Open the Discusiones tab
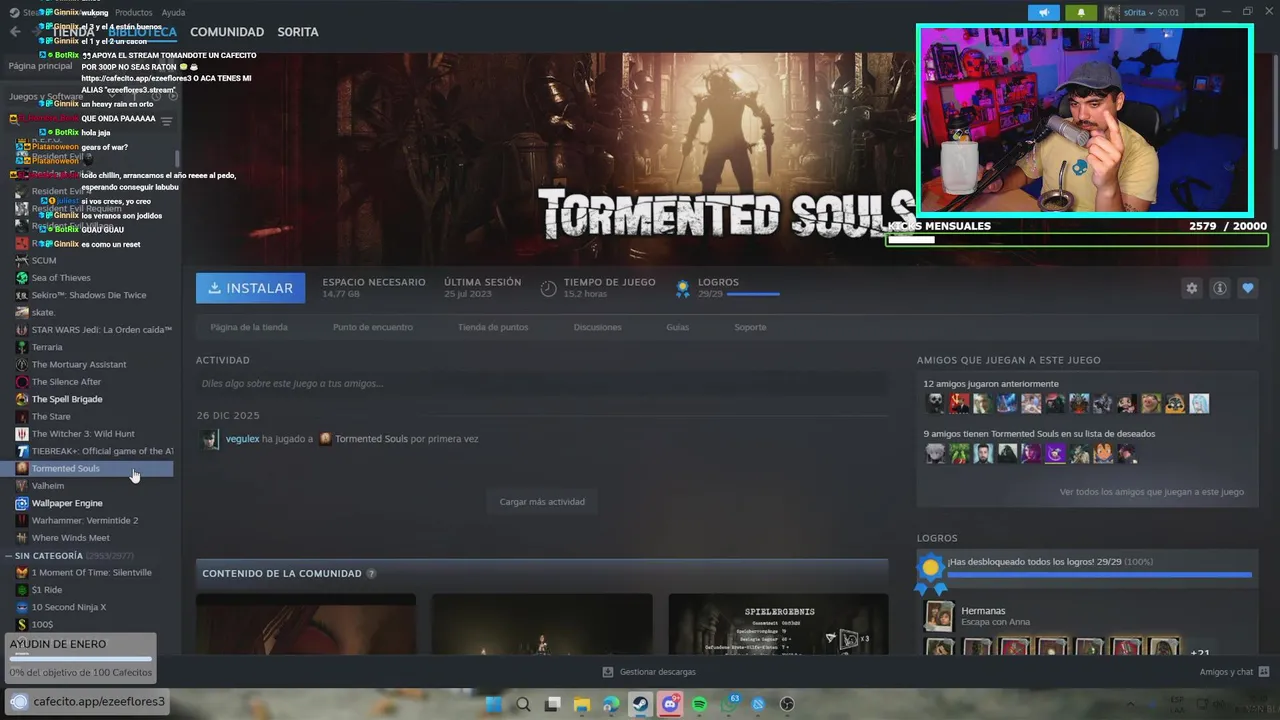The width and height of the screenshot is (1280, 720). click(598, 327)
